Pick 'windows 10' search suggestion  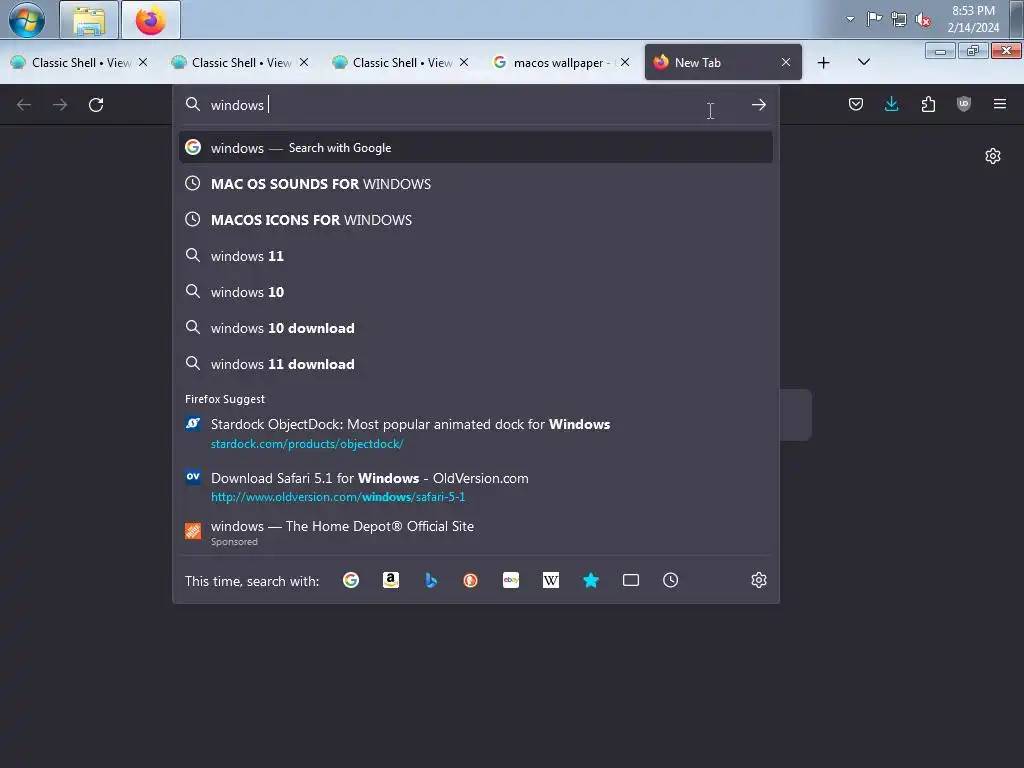[475, 292]
